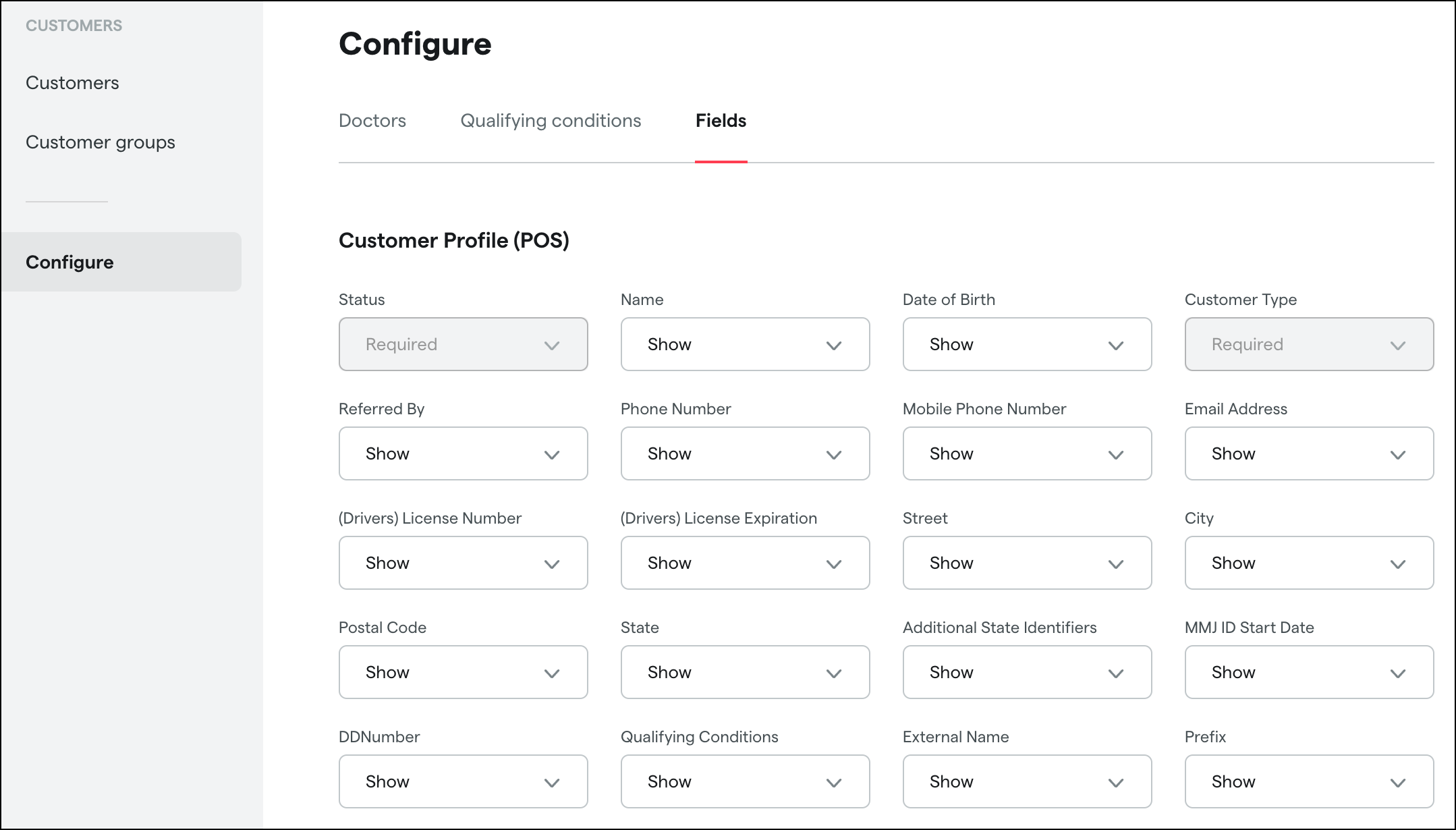Click the Mobile Phone Number dropdown arrow

tap(1116, 455)
